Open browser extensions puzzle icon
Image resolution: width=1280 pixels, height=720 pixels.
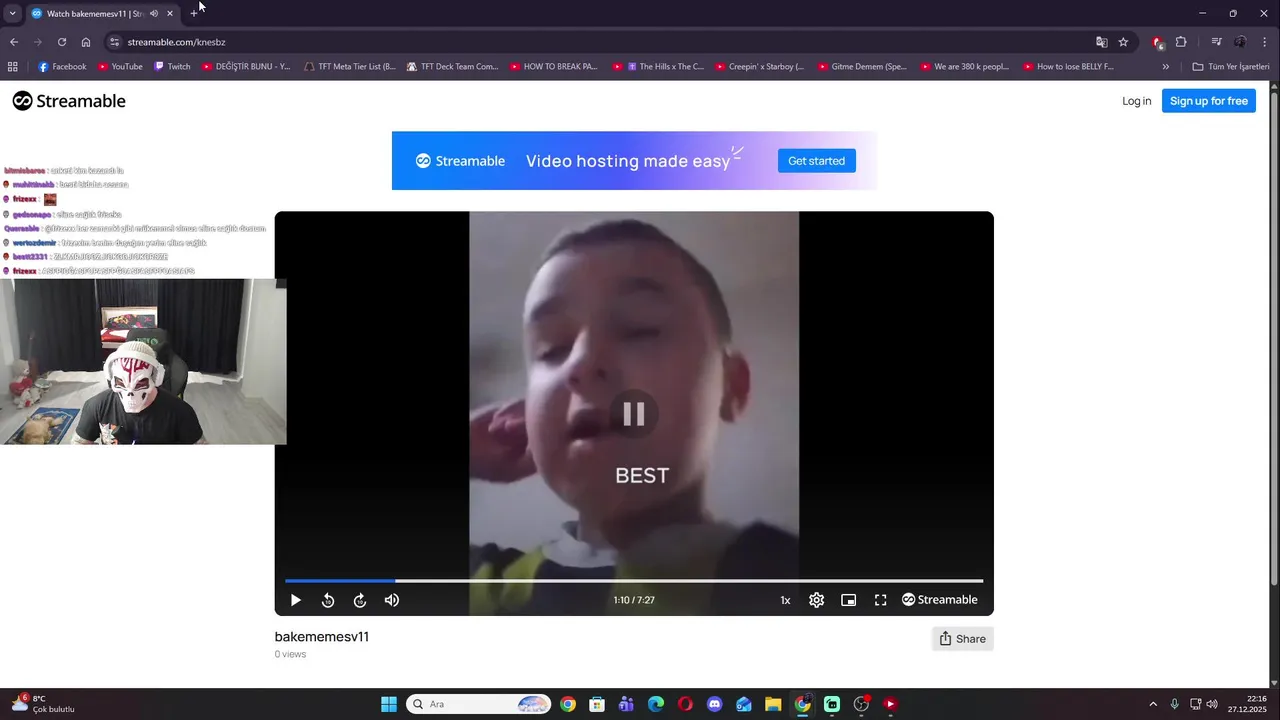tap(1181, 42)
